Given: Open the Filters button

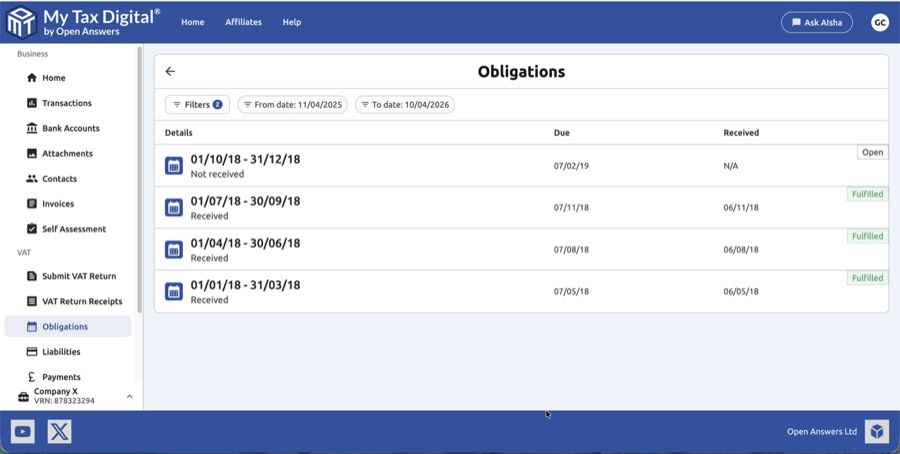Looking at the screenshot, I should tap(197, 104).
